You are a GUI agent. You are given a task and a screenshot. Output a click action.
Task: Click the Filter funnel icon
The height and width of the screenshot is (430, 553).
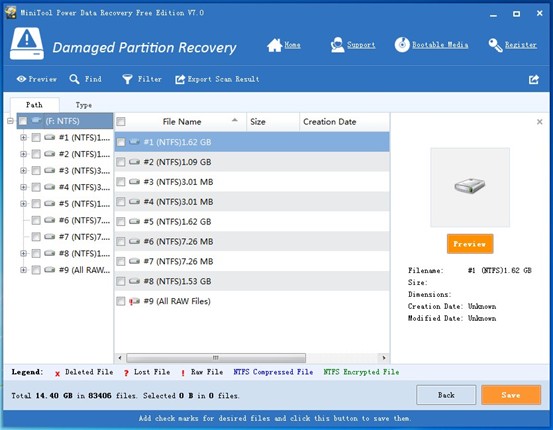127,79
